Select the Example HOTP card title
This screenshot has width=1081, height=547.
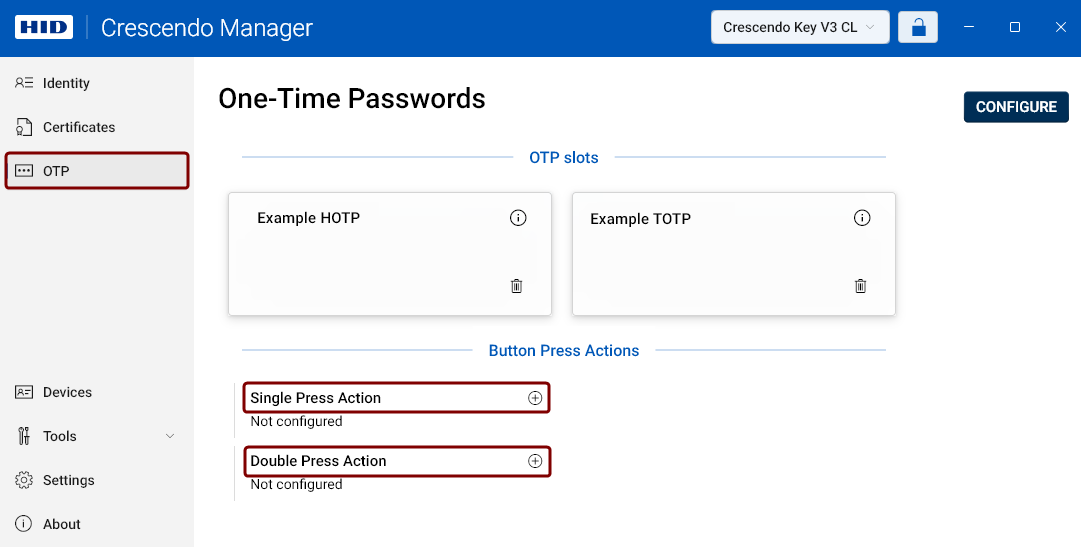(x=308, y=218)
